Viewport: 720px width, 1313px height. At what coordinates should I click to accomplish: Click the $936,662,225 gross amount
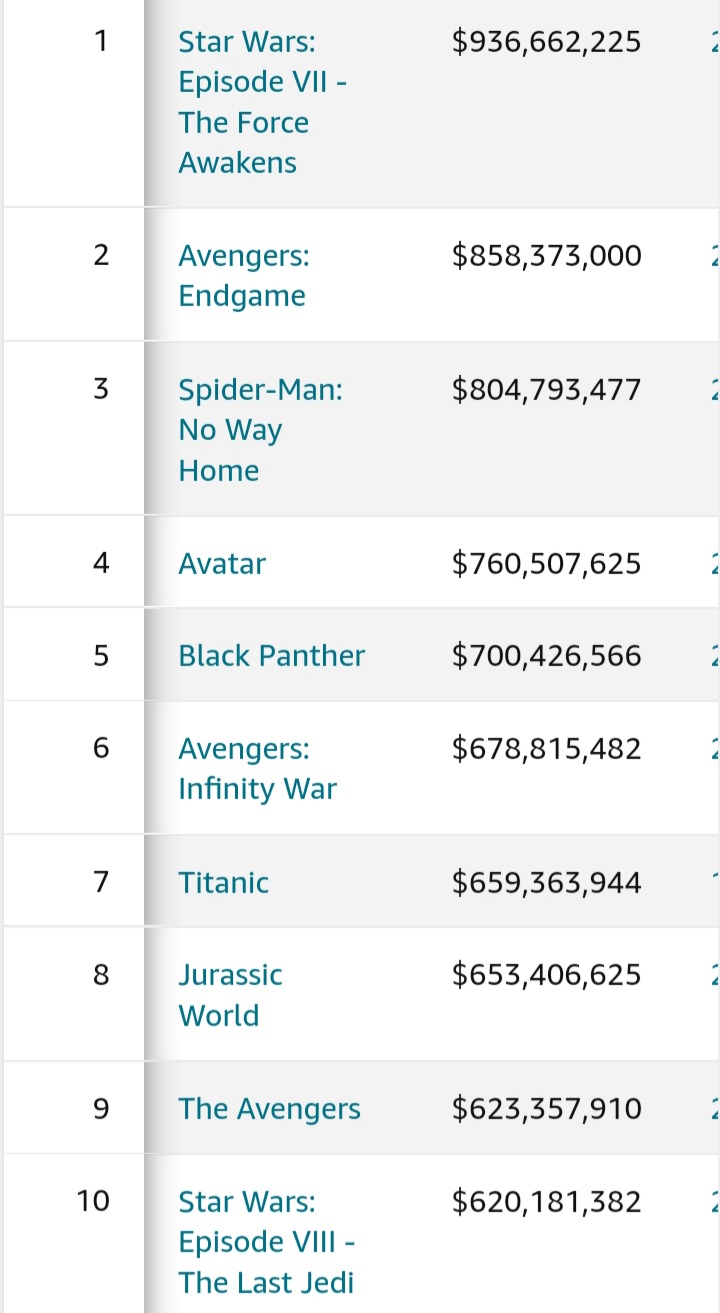(x=546, y=42)
